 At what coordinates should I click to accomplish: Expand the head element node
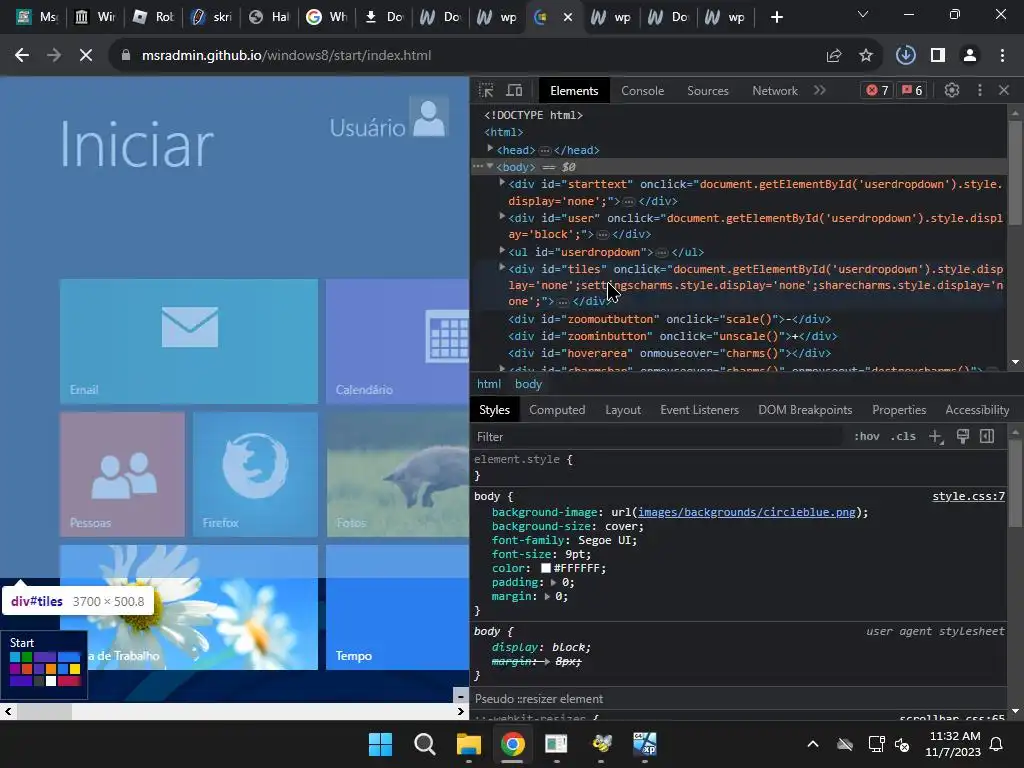pyautogui.click(x=490, y=149)
